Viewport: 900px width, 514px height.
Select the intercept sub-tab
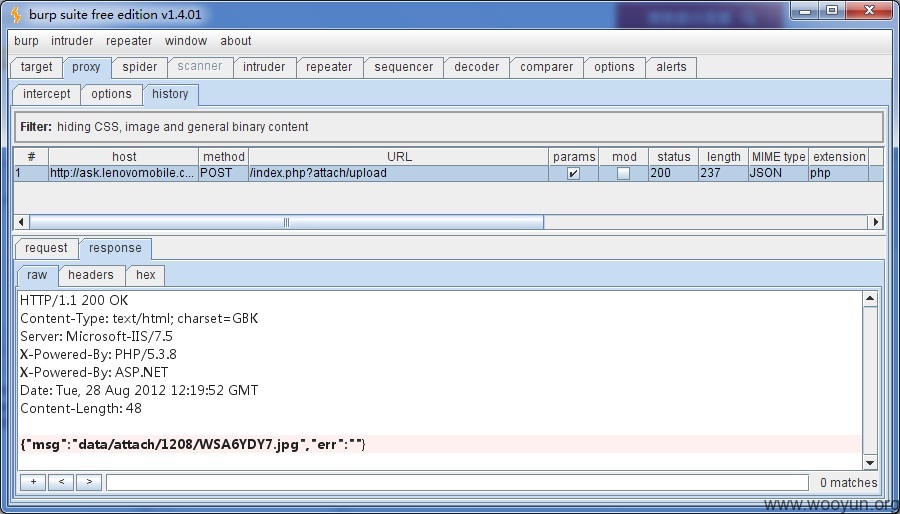coord(46,94)
